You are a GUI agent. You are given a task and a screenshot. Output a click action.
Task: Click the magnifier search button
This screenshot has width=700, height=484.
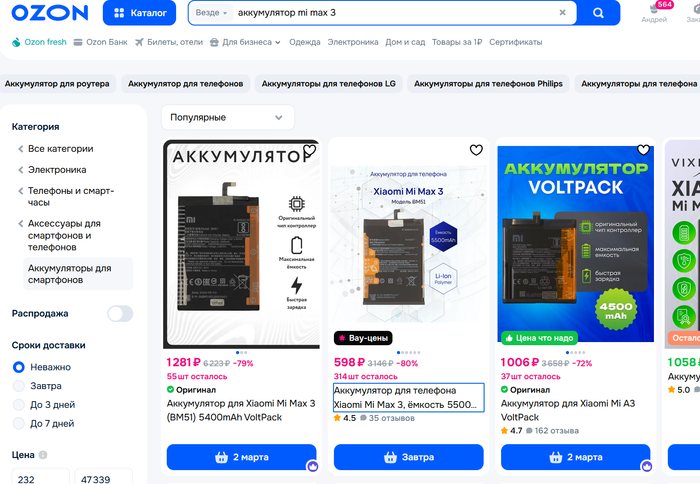(x=598, y=13)
